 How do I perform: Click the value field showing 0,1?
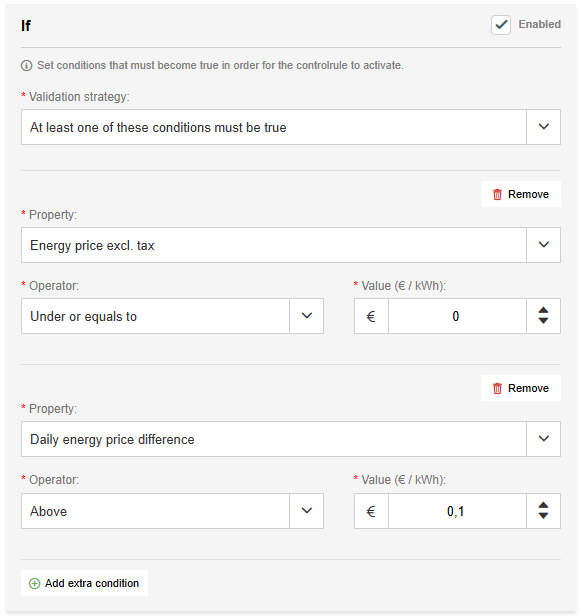[x=457, y=511]
